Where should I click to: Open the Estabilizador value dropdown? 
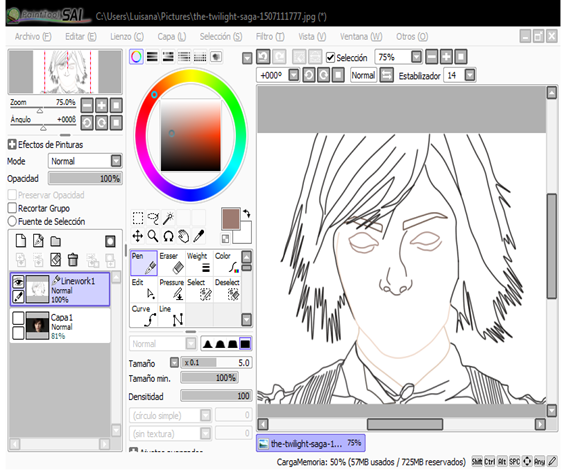tap(470, 75)
